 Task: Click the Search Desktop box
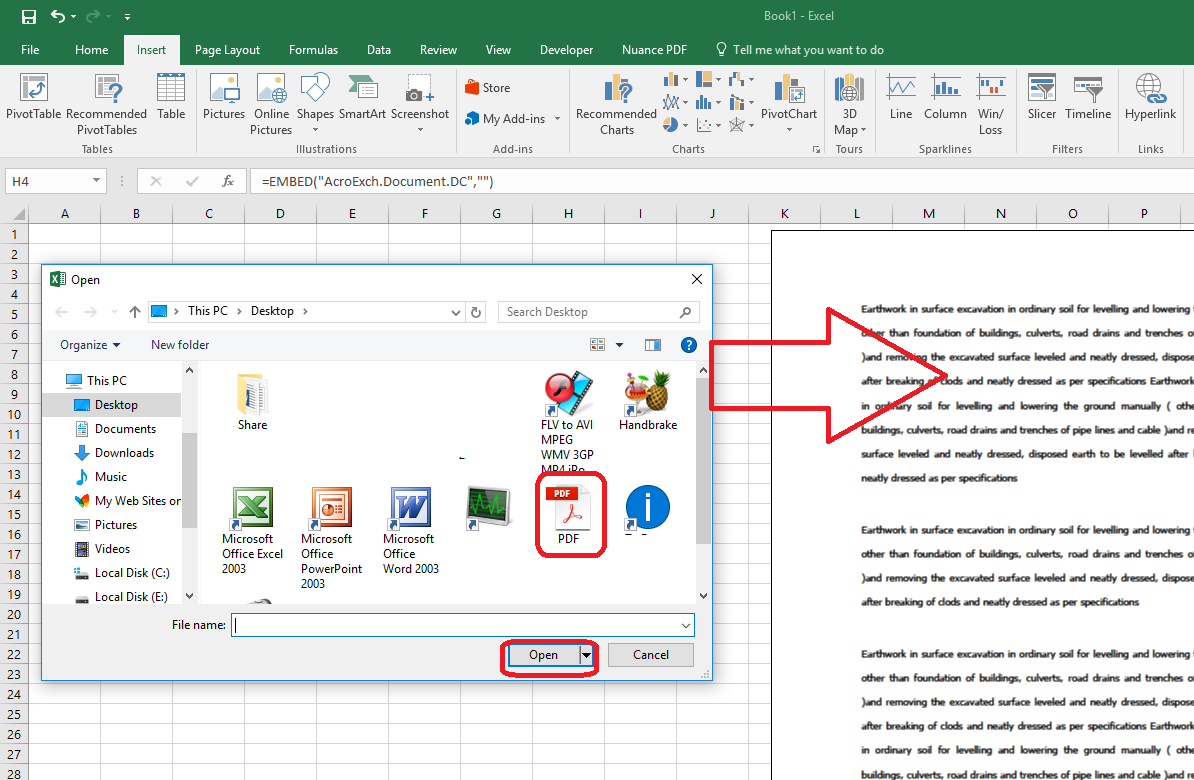click(x=599, y=312)
